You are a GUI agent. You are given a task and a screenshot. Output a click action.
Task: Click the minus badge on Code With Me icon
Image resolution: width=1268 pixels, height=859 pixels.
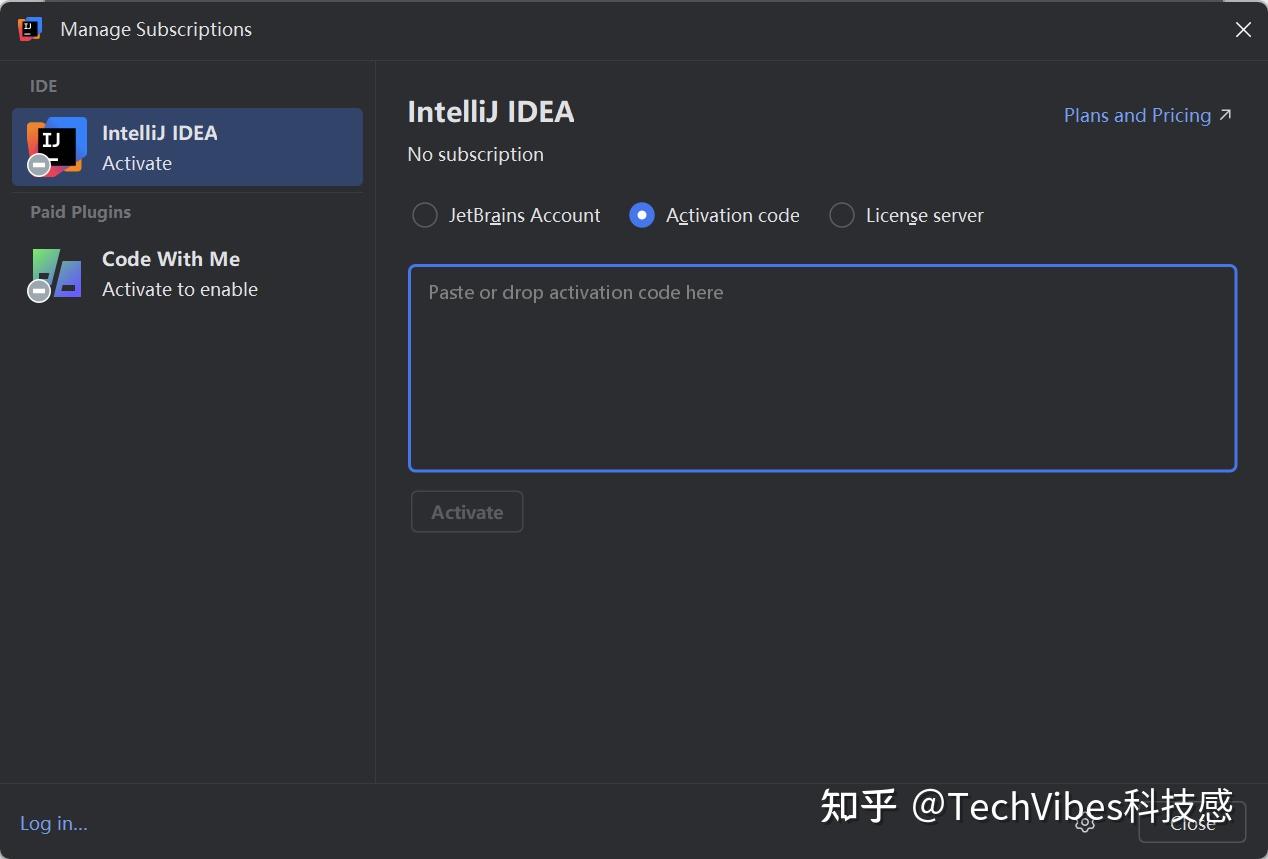[x=39, y=291]
